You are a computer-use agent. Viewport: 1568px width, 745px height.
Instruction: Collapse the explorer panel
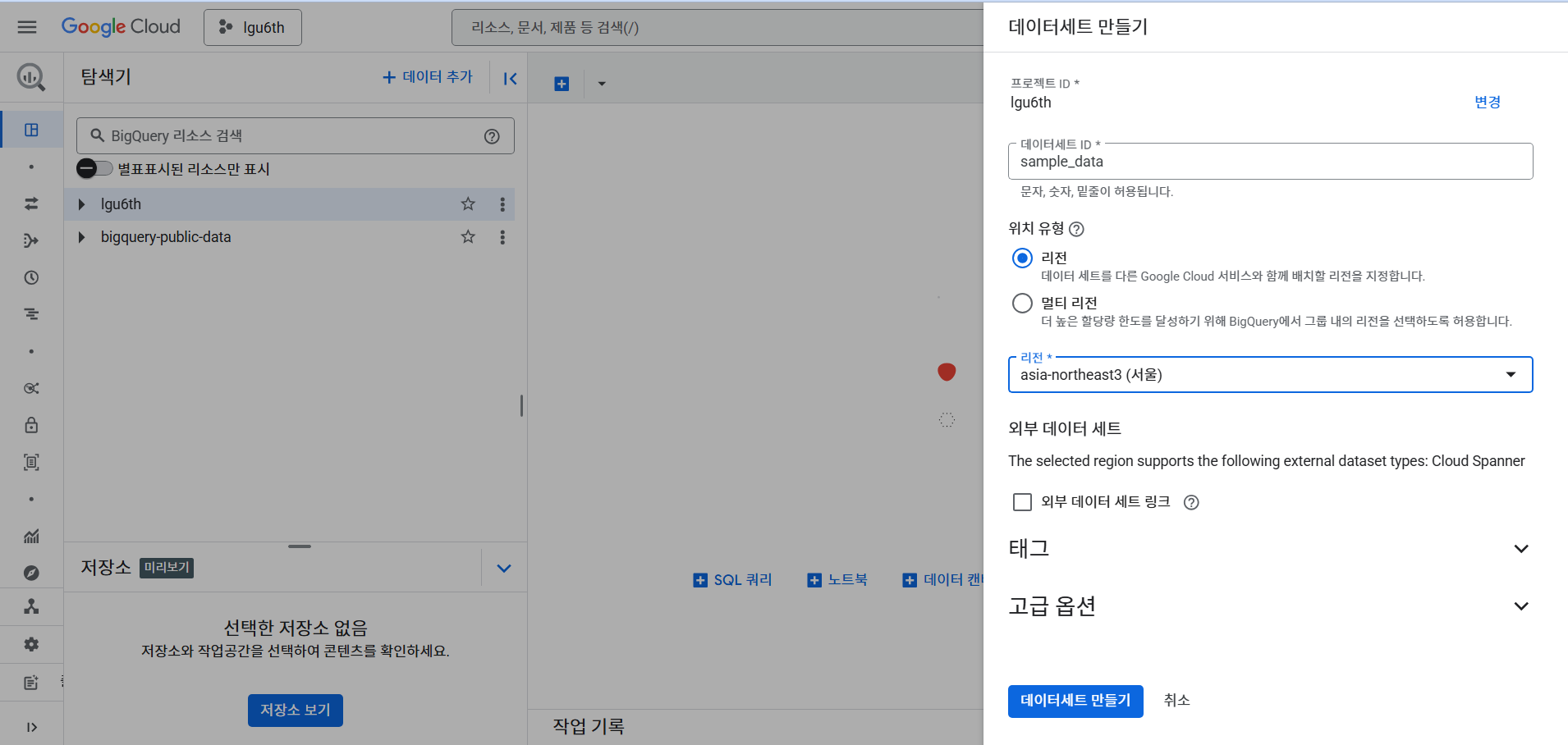(x=510, y=78)
